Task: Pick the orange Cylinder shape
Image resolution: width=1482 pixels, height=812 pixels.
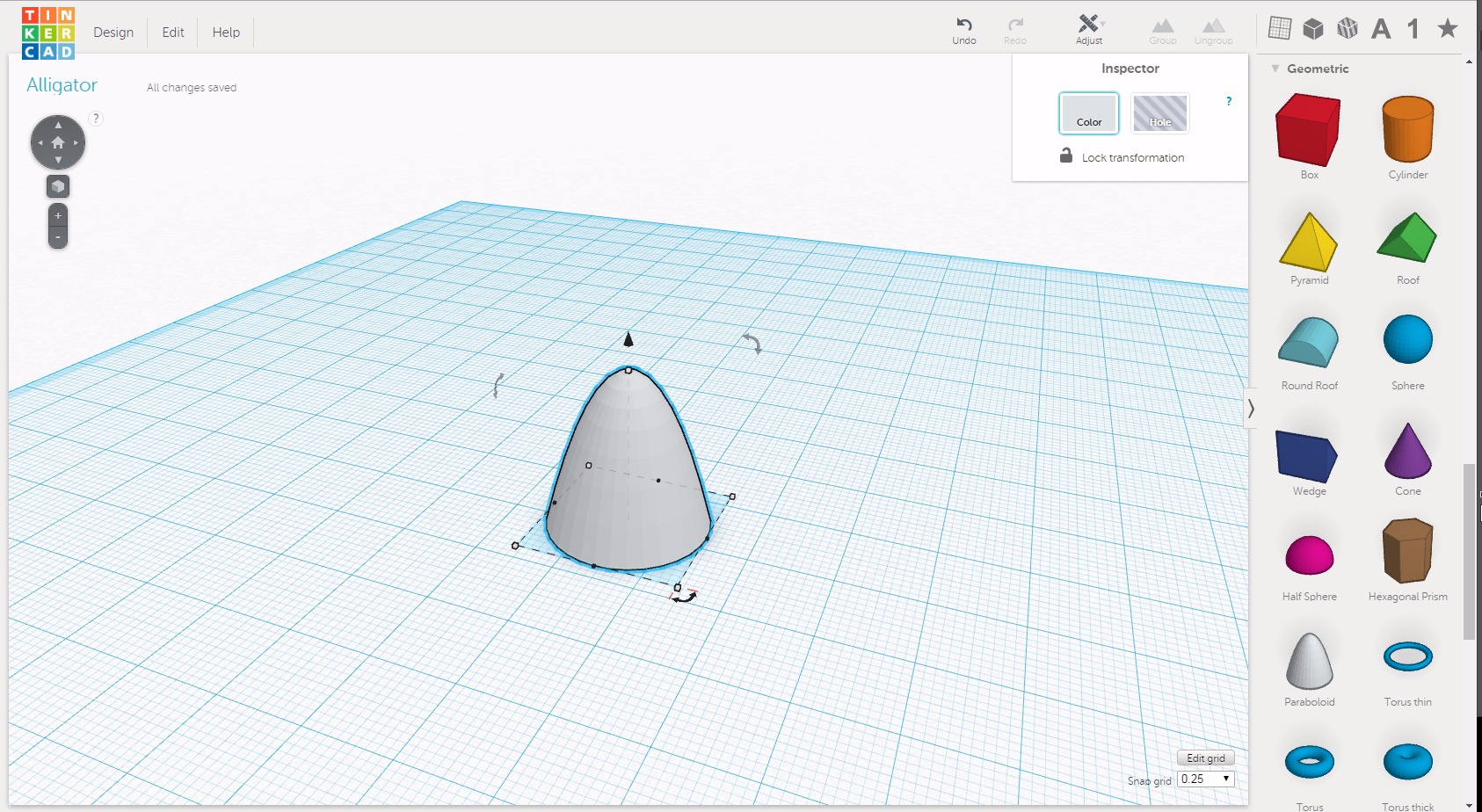Action: 1408,129
